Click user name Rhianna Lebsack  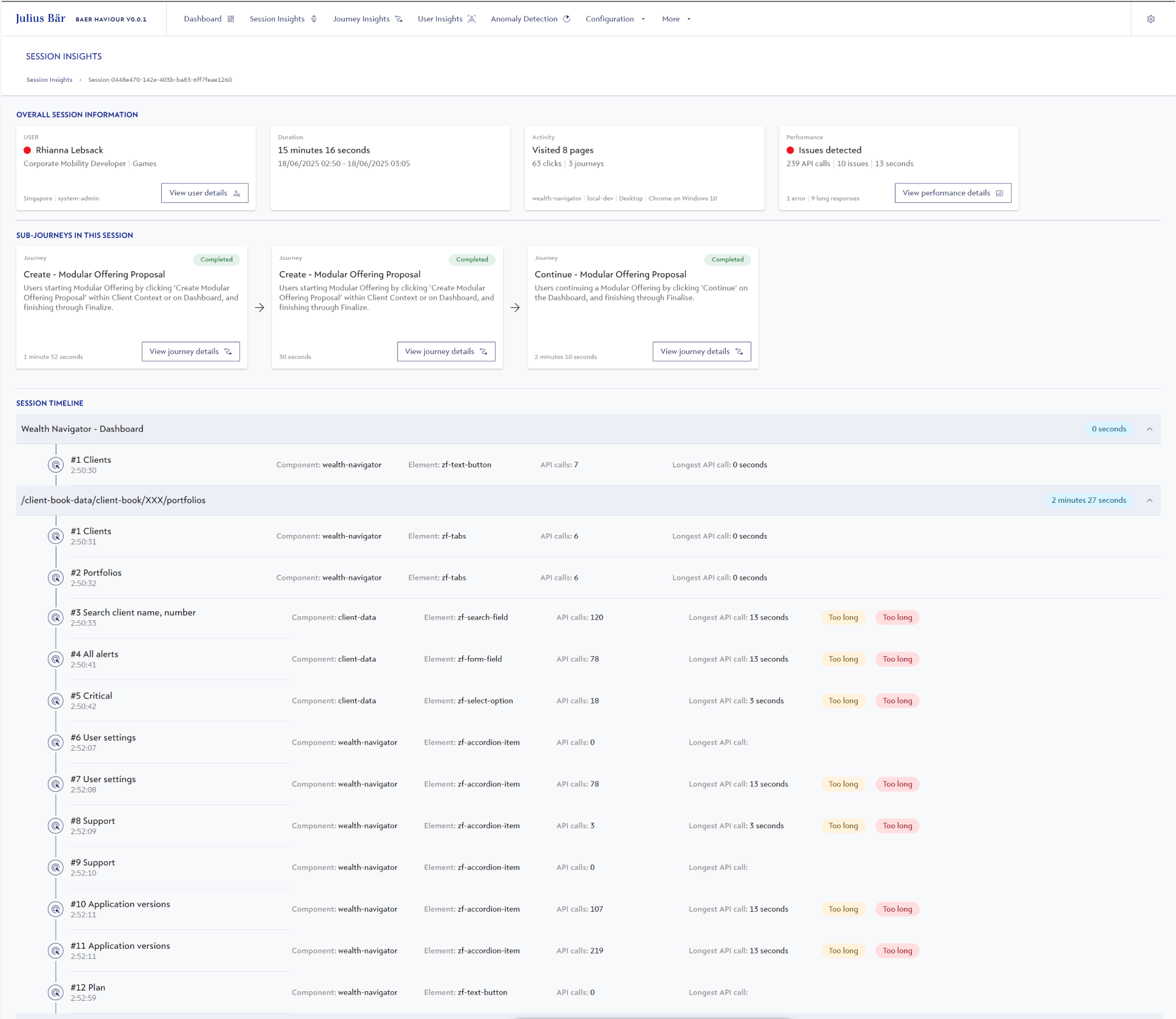tap(69, 150)
